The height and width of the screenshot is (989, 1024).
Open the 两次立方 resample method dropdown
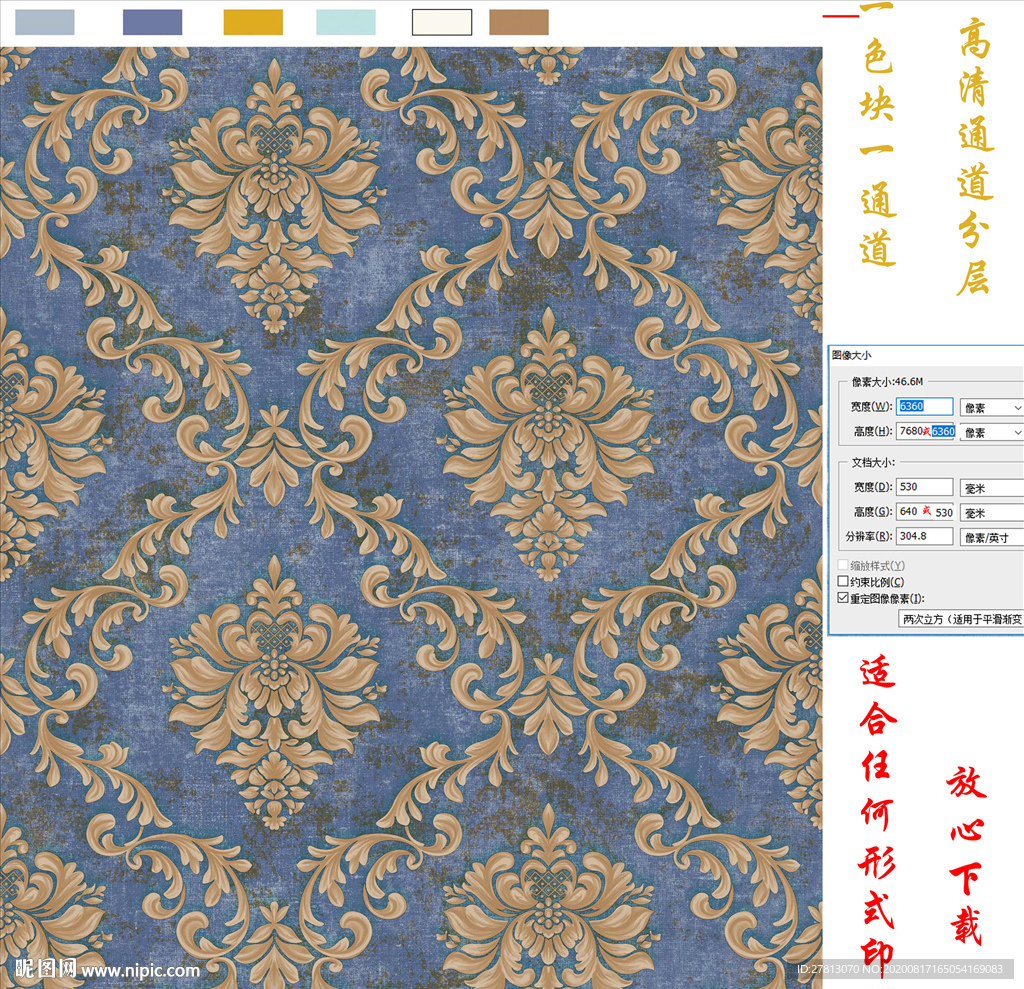tap(962, 619)
